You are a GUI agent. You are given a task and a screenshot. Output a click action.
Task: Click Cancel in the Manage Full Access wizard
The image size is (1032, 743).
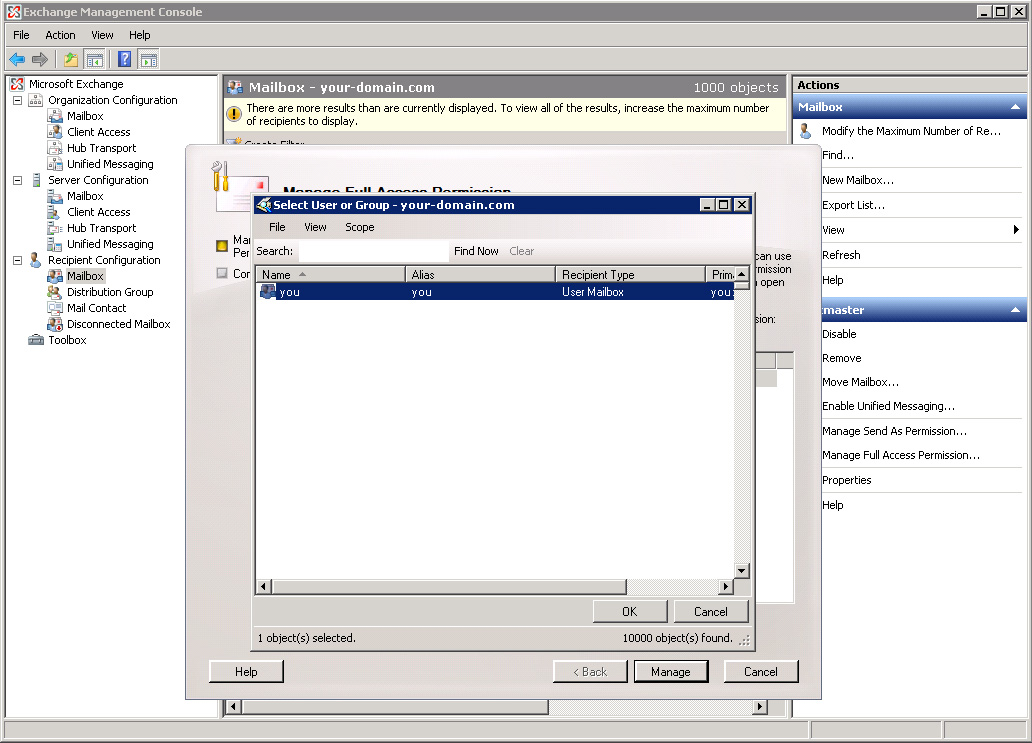coord(761,671)
